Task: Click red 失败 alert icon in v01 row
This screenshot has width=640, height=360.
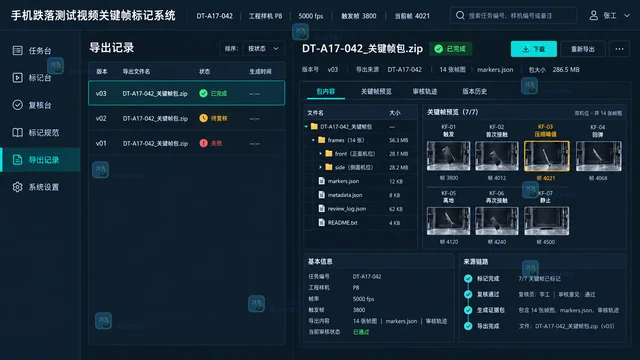Action: click(x=203, y=143)
